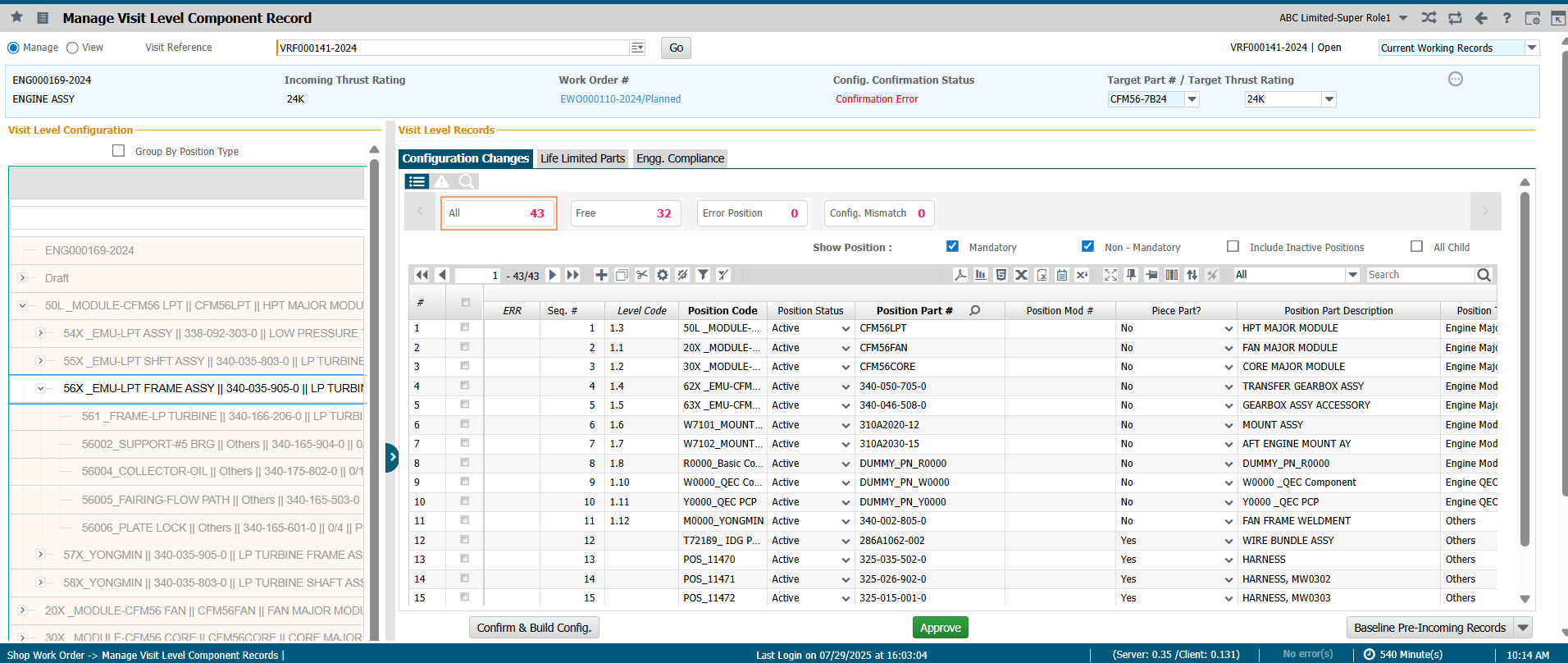The height and width of the screenshot is (663, 1568).
Task: Click the chart view icon in grid toolbar
Action: pos(981,275)
